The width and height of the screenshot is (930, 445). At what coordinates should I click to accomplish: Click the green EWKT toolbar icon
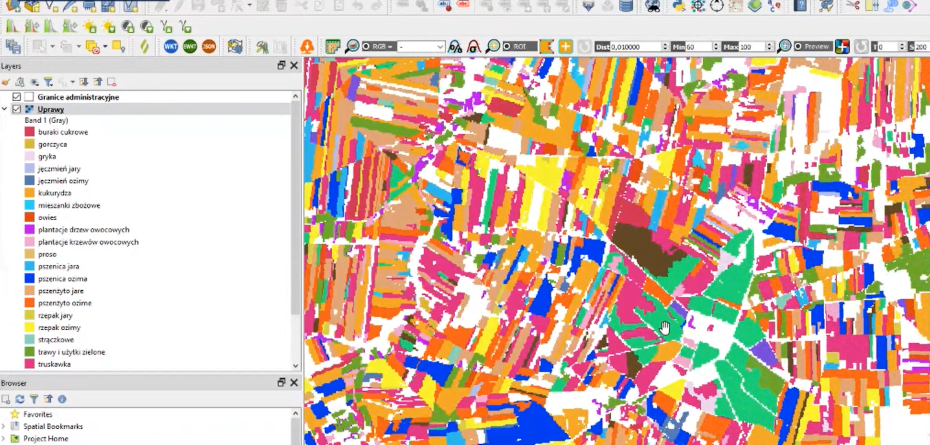point(190,47)
